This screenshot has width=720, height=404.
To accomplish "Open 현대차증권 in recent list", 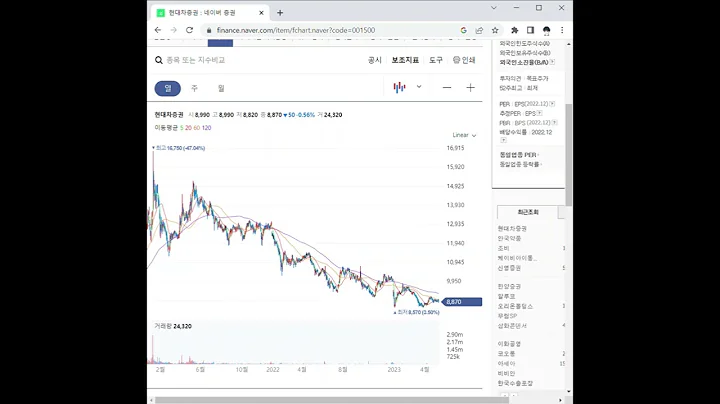I will tap(512, 229).
